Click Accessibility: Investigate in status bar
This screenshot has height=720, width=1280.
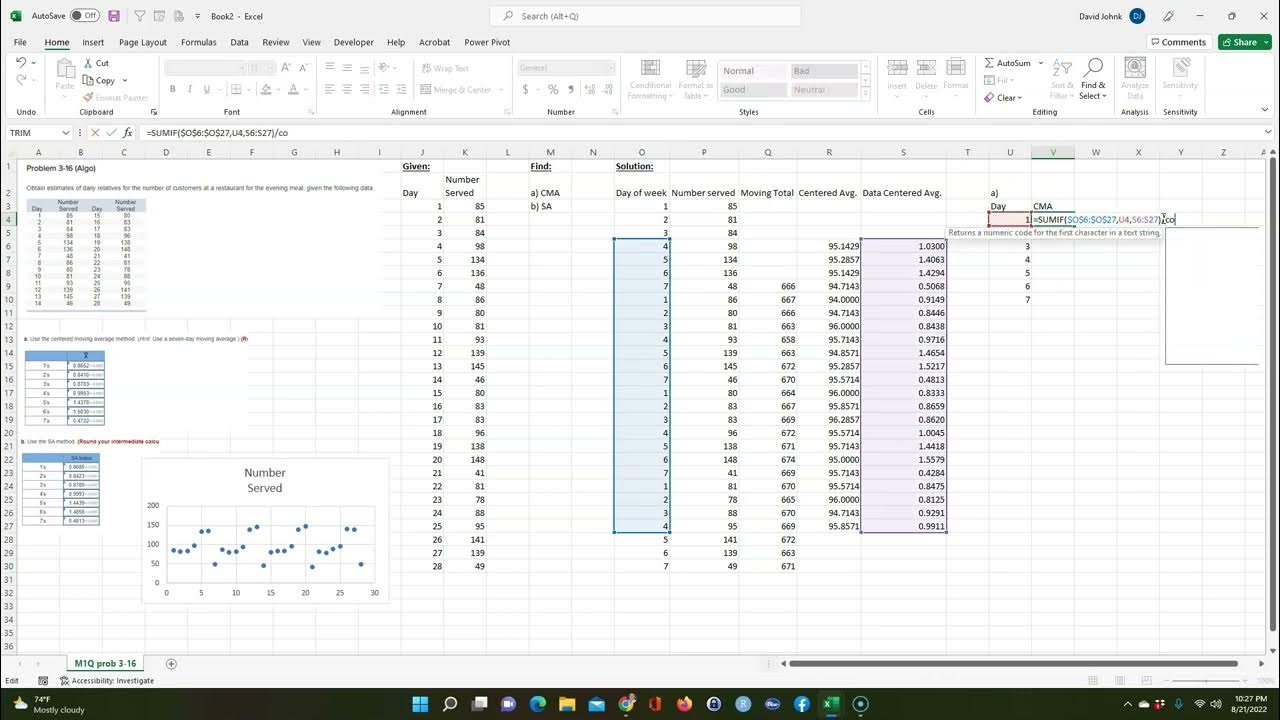[x=107, y=681]
